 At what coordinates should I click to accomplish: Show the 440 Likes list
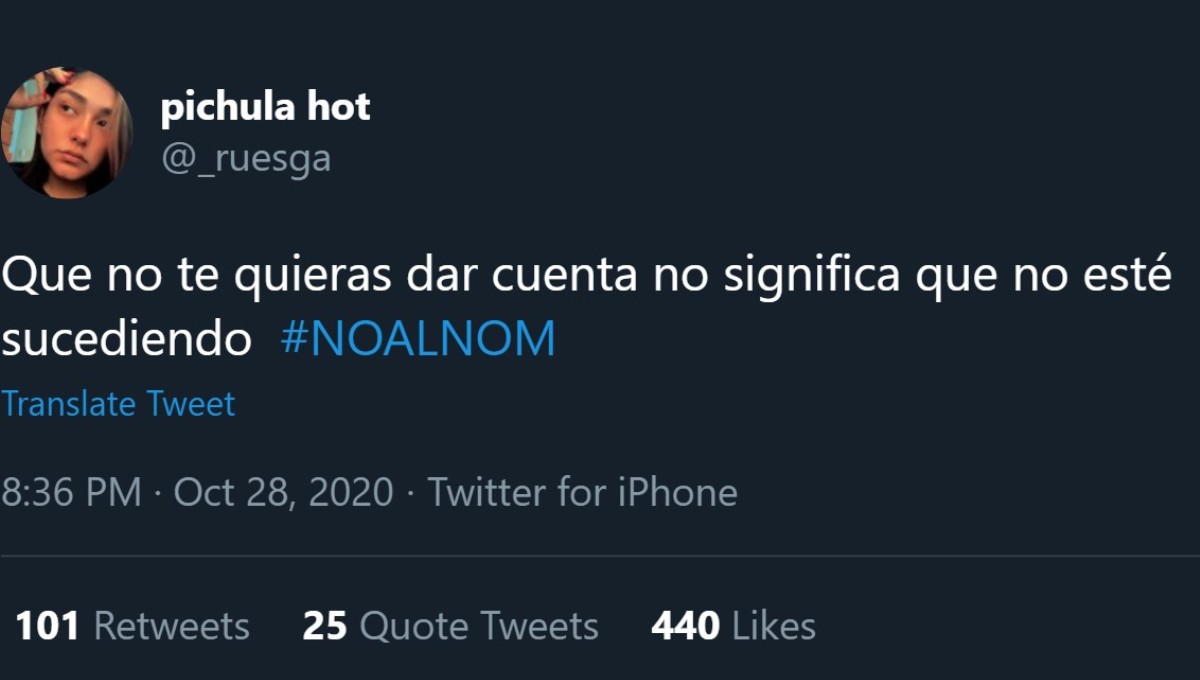[733, 626]
